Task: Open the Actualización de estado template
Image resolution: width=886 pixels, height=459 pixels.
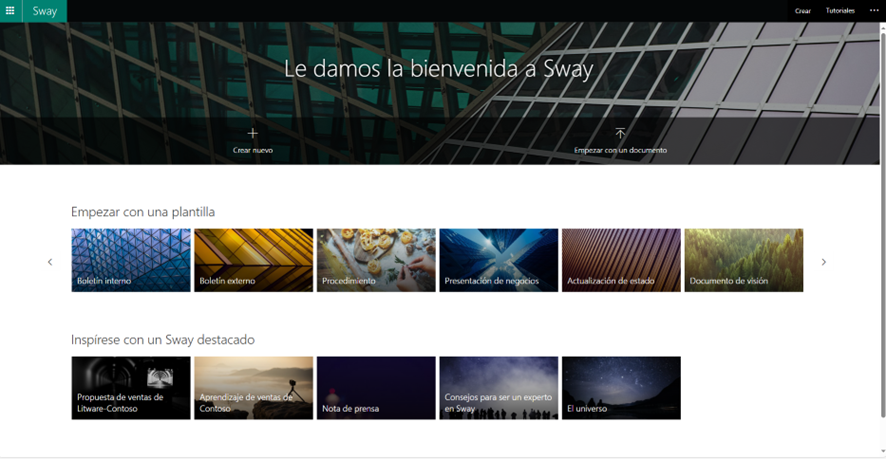Action: pyautogui.click(x=622, y=260)
